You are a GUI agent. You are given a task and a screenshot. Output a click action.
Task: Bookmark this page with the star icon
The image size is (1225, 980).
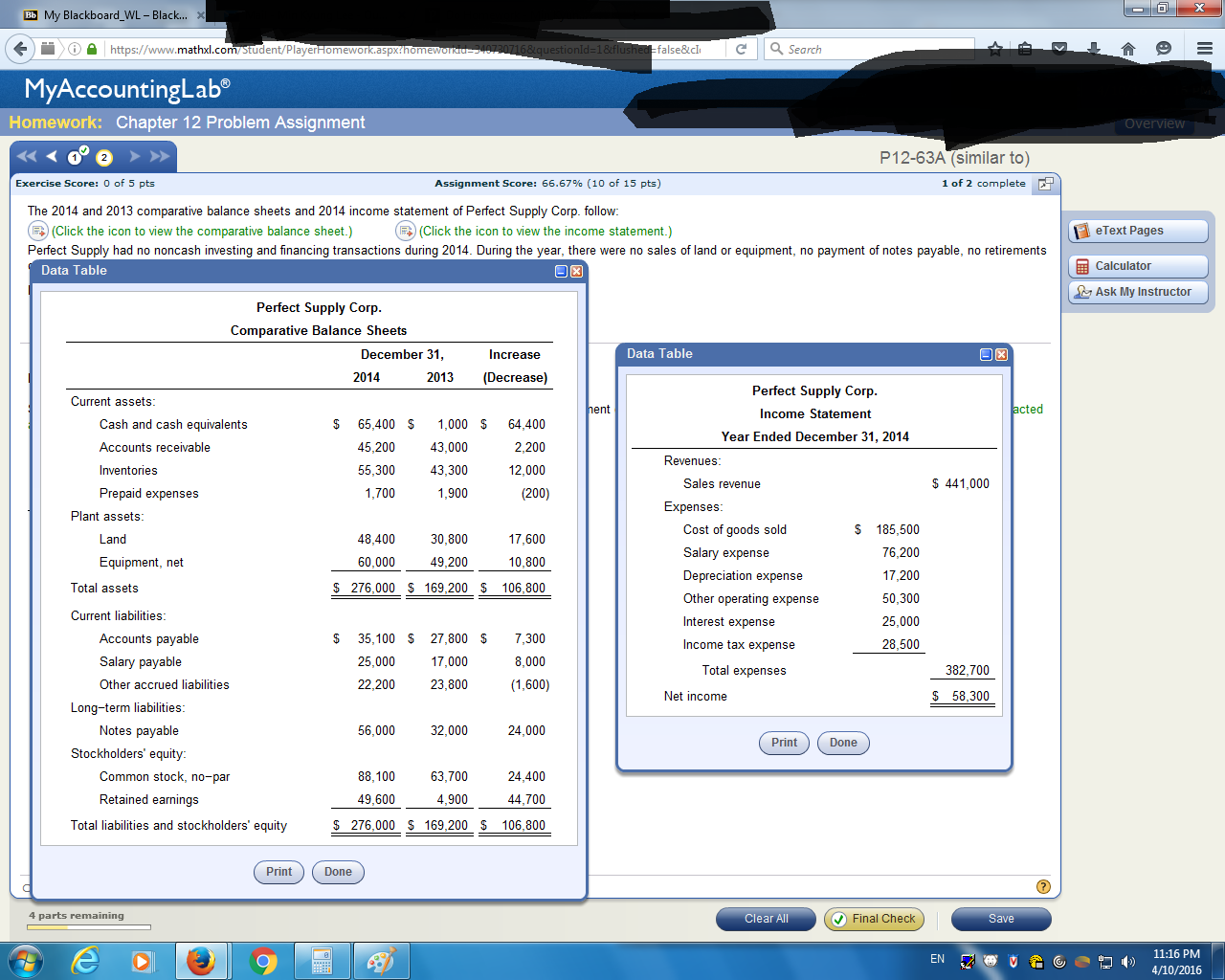[995, 49]
